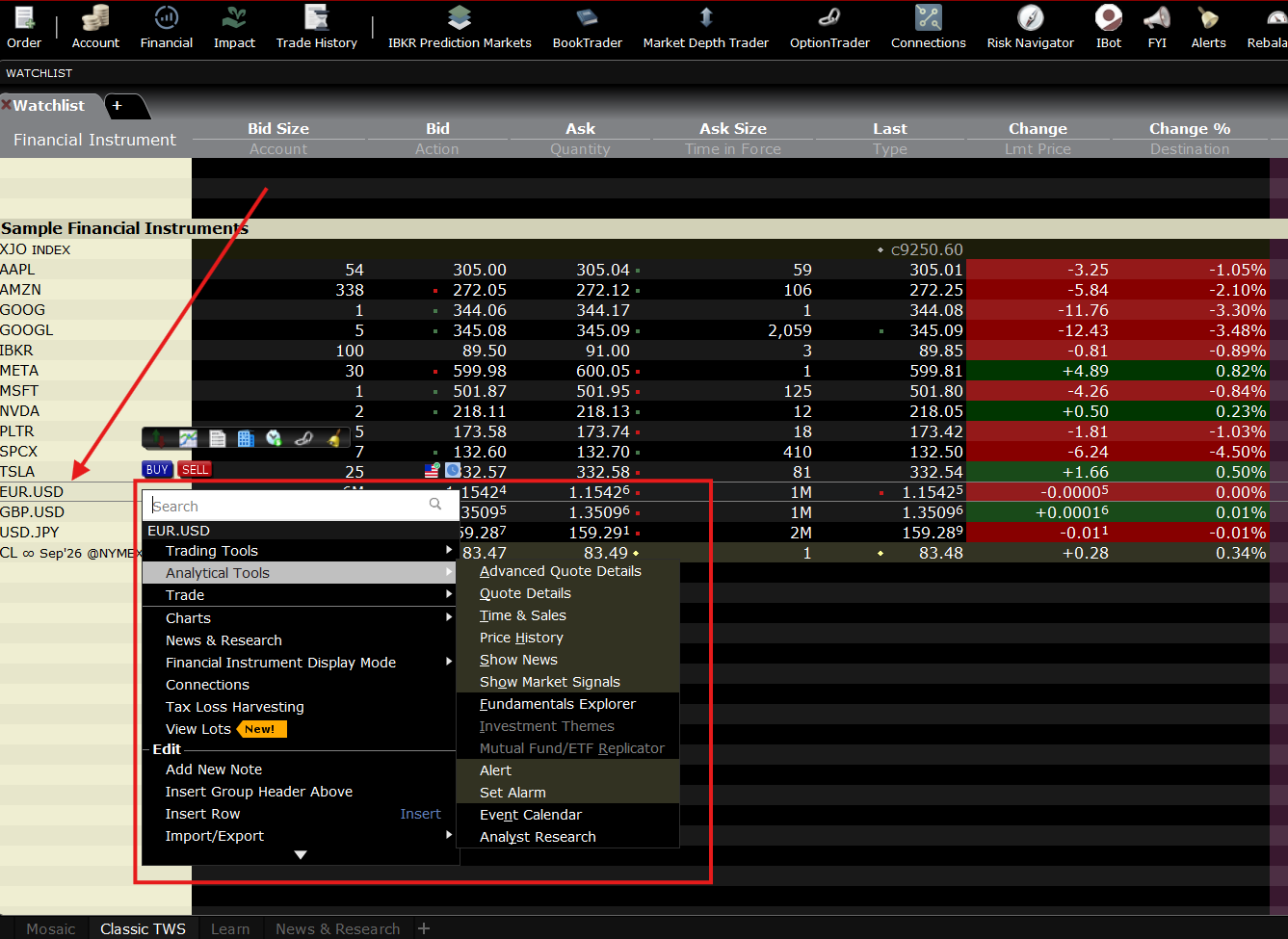Open the bottom News & Research tab
The width and height of the screenshot is (1288, 939).
tap(338, 929)
